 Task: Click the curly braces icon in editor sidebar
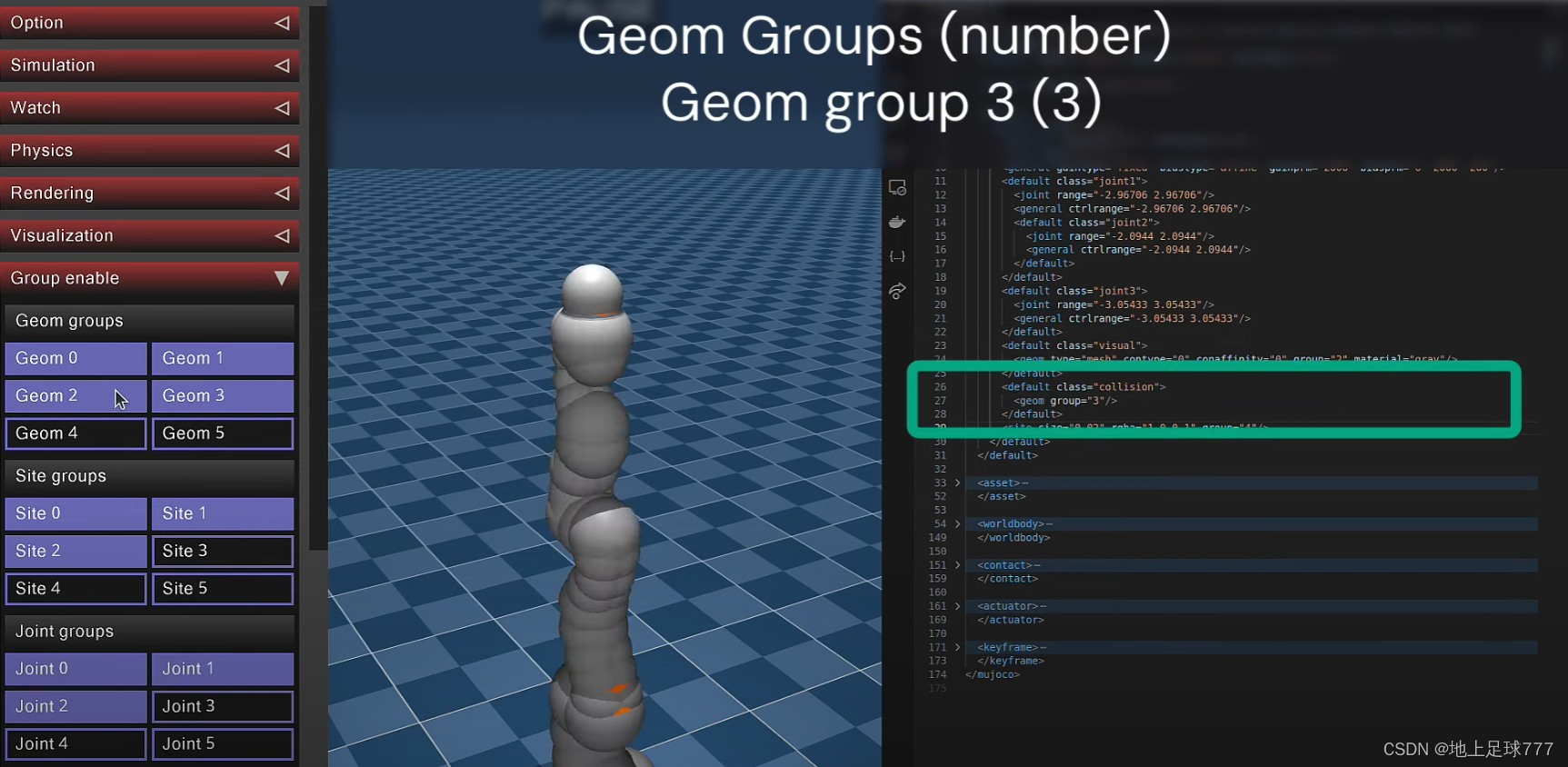[x=897, y=256]
